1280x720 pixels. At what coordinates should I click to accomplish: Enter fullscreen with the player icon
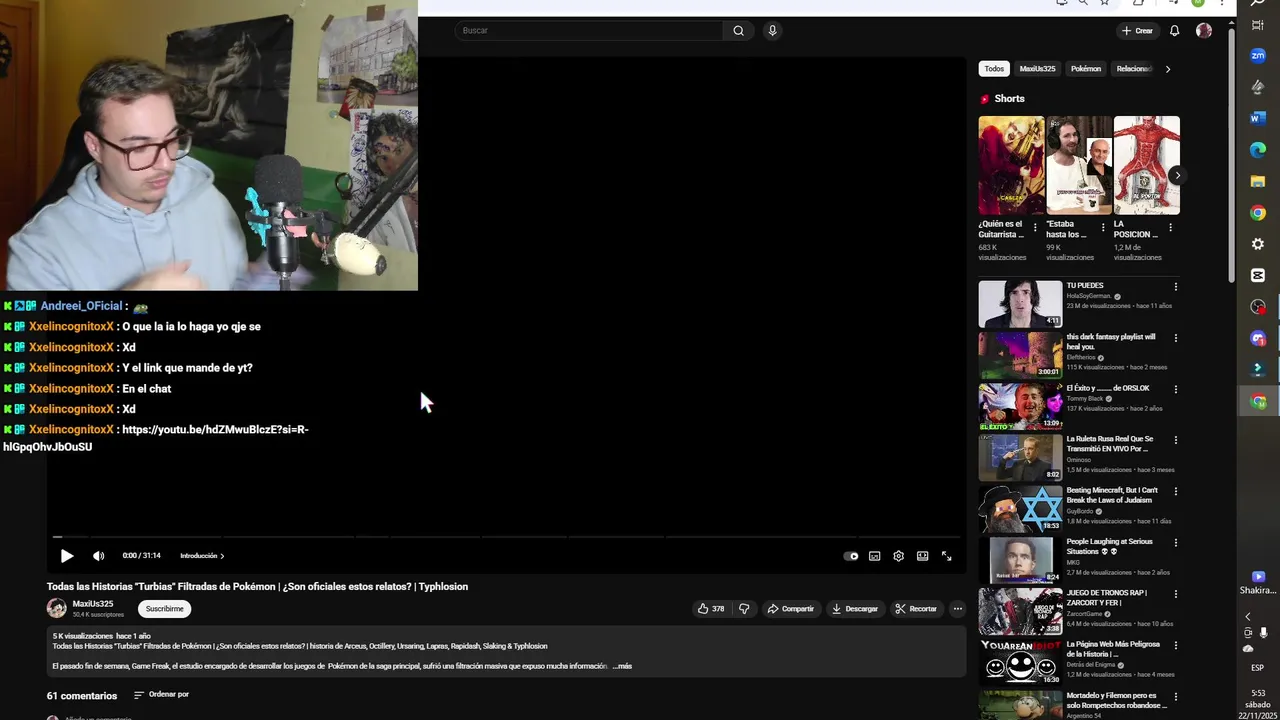click(946, 556)
